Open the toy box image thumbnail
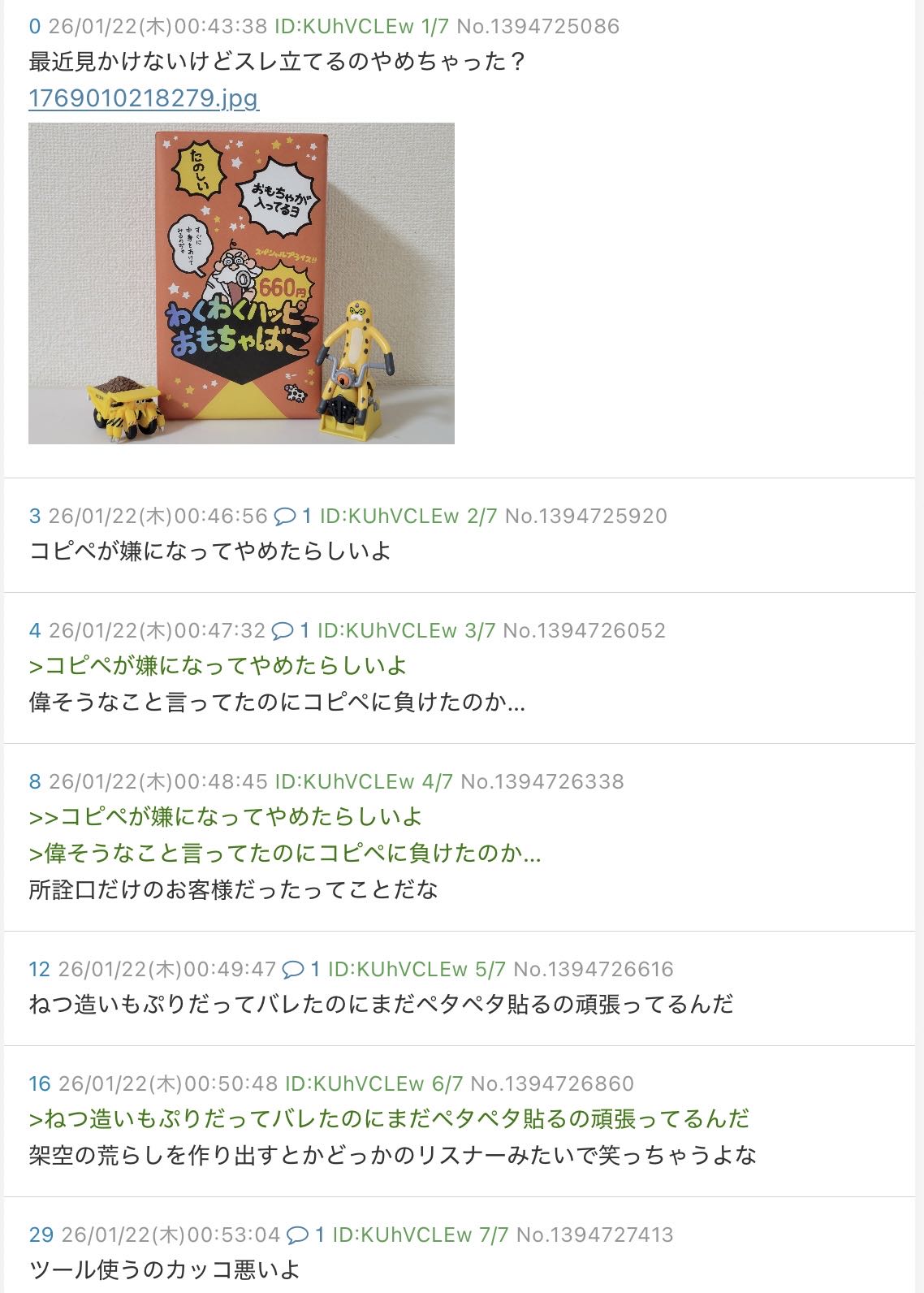The width and height of the screenshot is (924, 1293). (241, 283)
